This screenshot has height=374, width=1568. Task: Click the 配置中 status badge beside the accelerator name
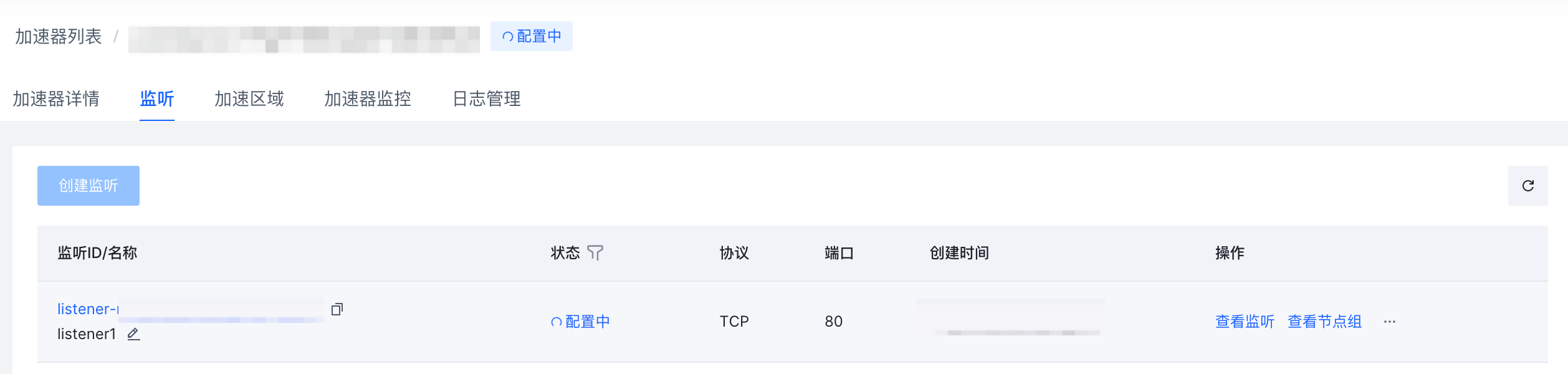532,36
